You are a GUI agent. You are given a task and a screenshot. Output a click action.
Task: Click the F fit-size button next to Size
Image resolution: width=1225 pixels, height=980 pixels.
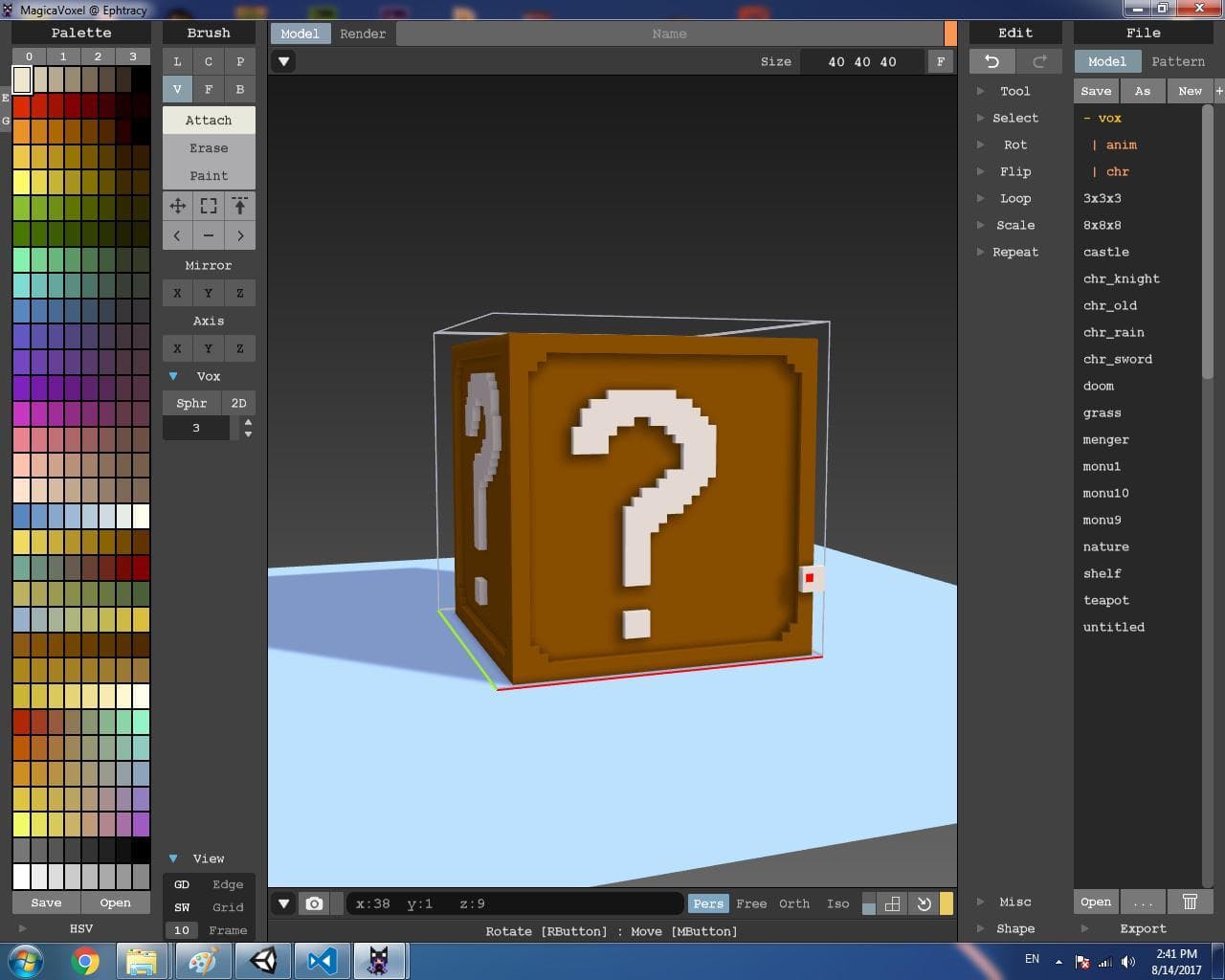click(941, 61)
